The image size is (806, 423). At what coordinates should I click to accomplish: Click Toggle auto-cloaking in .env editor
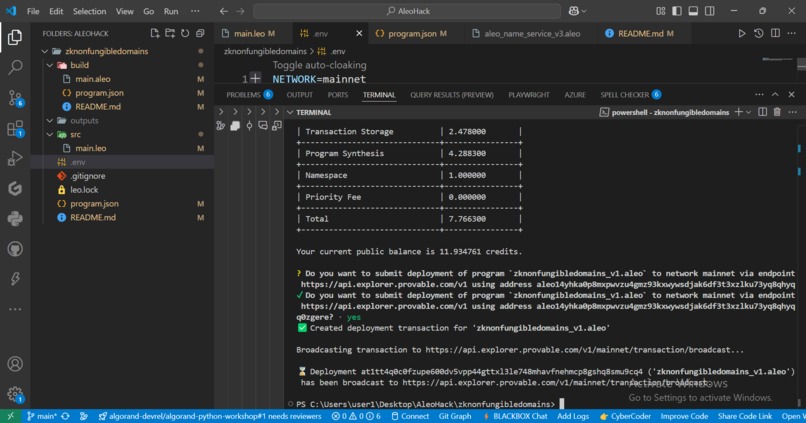click(x=319, y=65)
